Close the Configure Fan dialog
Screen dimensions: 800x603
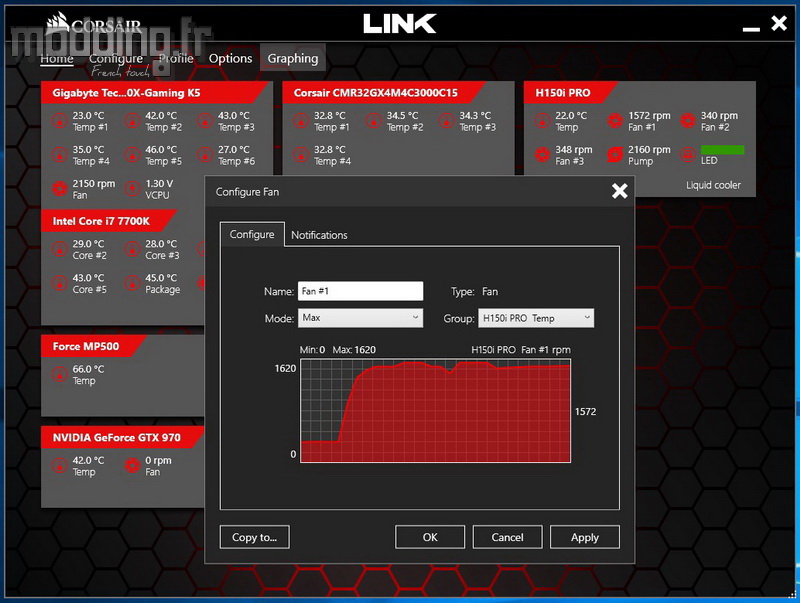619,191
